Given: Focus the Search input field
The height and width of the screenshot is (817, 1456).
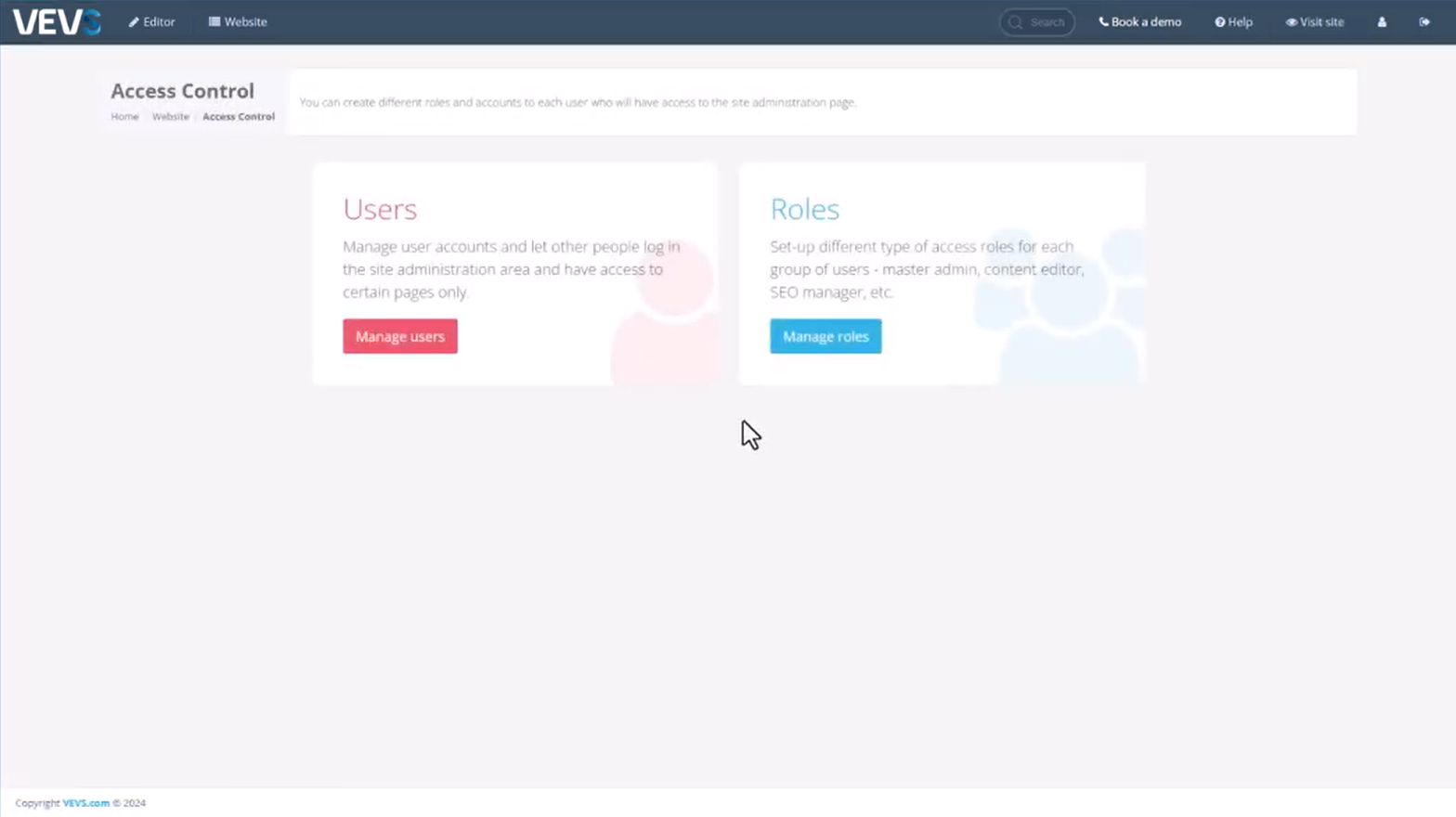Looking at the screenshot, I should click(1047, 22).
